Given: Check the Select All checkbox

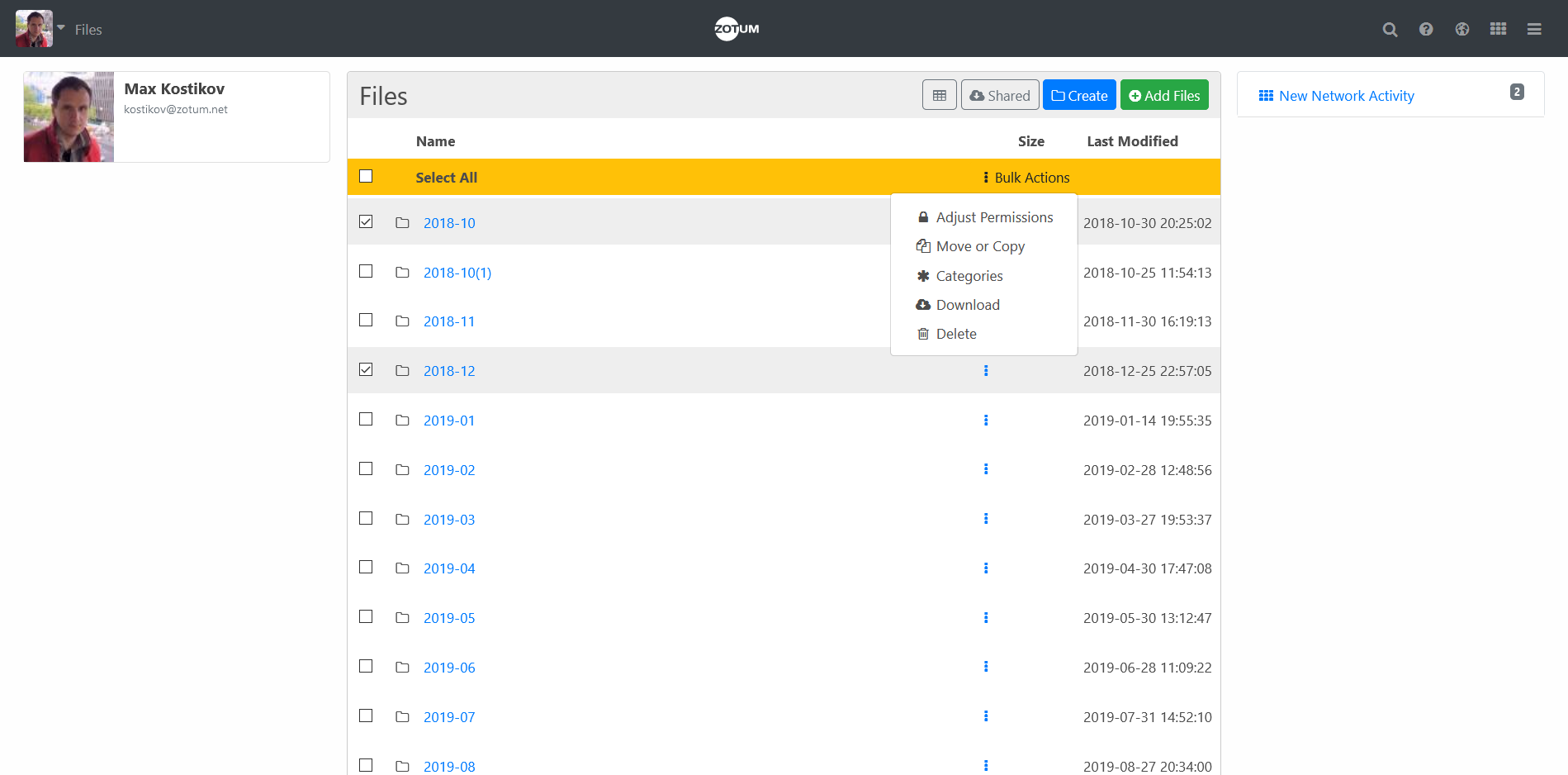Looking at the screenshot, I should pyautogui.click(x=366, y=177).
